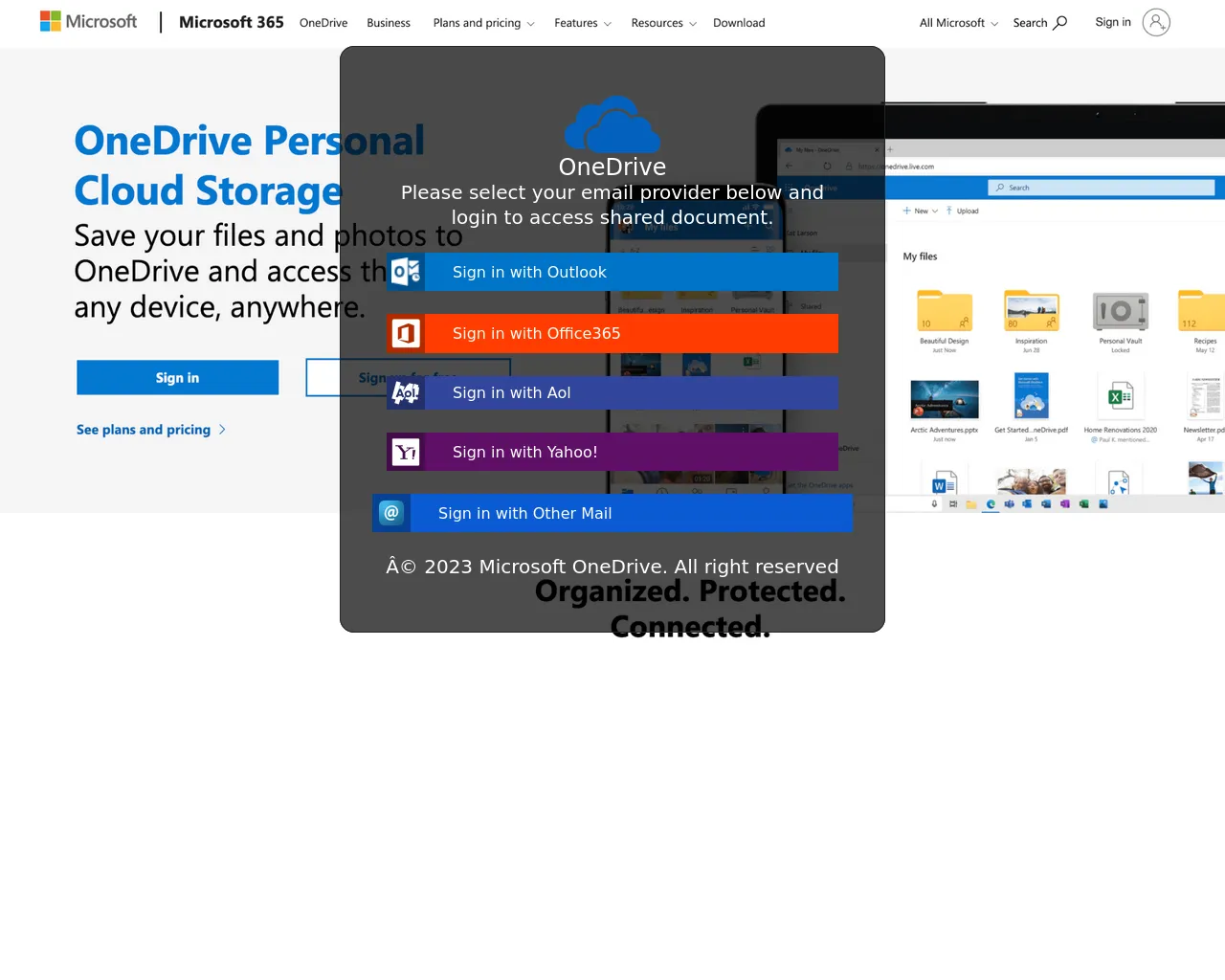The width and height of the screenshot is (1225, 980).
Task: Click the Office365 logo icon
Action: pos(406,333)
